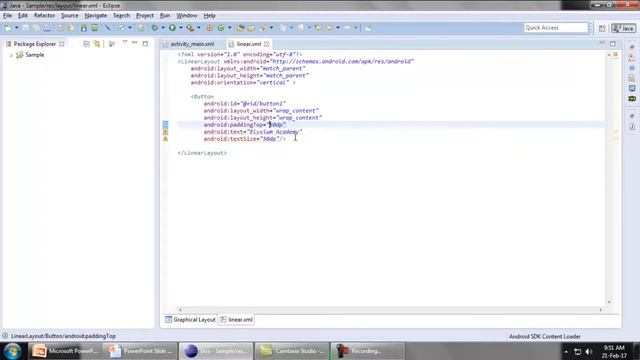Switch to the Graphical Layout tab
The image size is (640, 360).
(x=190, y=320)
